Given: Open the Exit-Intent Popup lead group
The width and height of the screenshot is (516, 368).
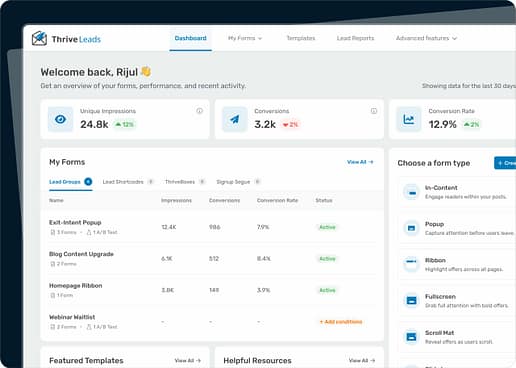Looking at the screenshot, I should pyautogui.click(x=75, y=222).
